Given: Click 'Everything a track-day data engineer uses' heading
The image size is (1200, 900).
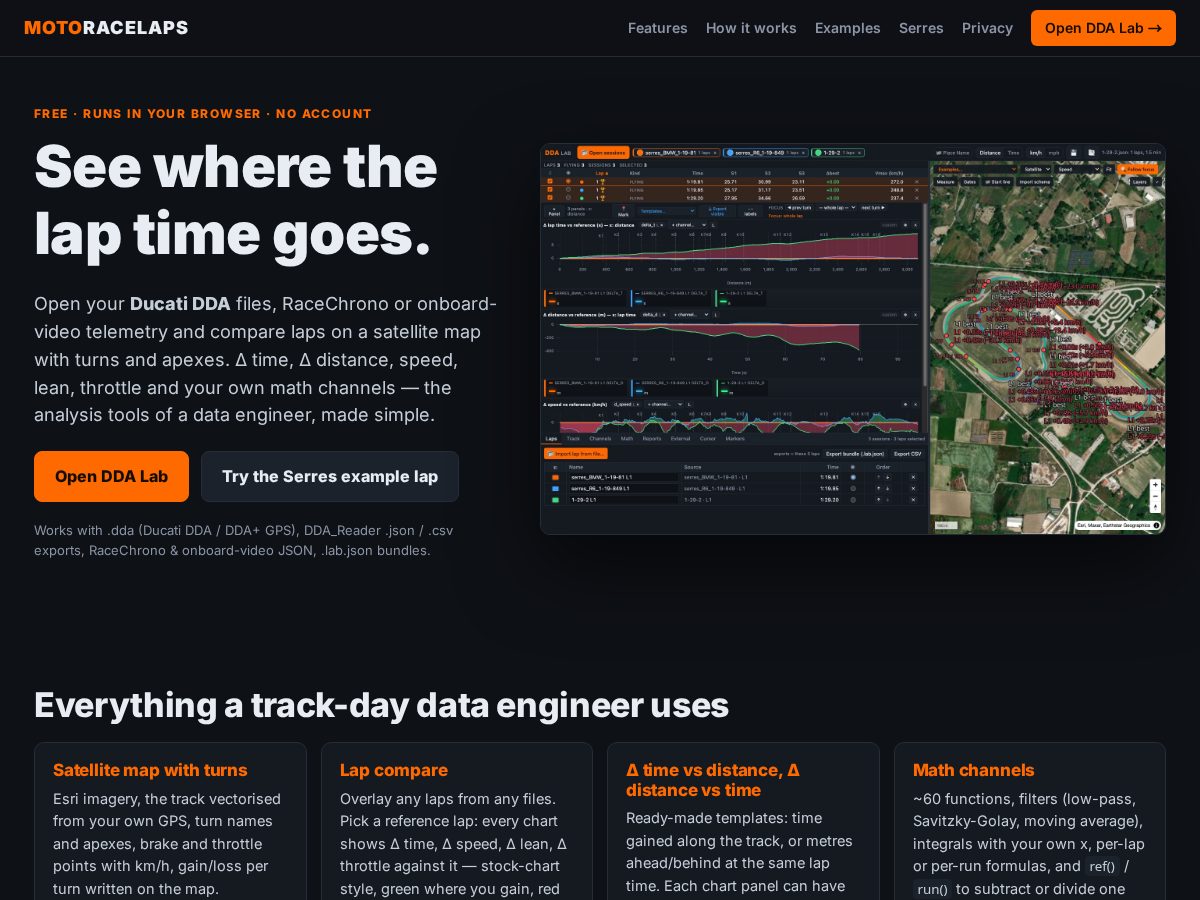Looking at the screenshot, I should pos(381,705).
